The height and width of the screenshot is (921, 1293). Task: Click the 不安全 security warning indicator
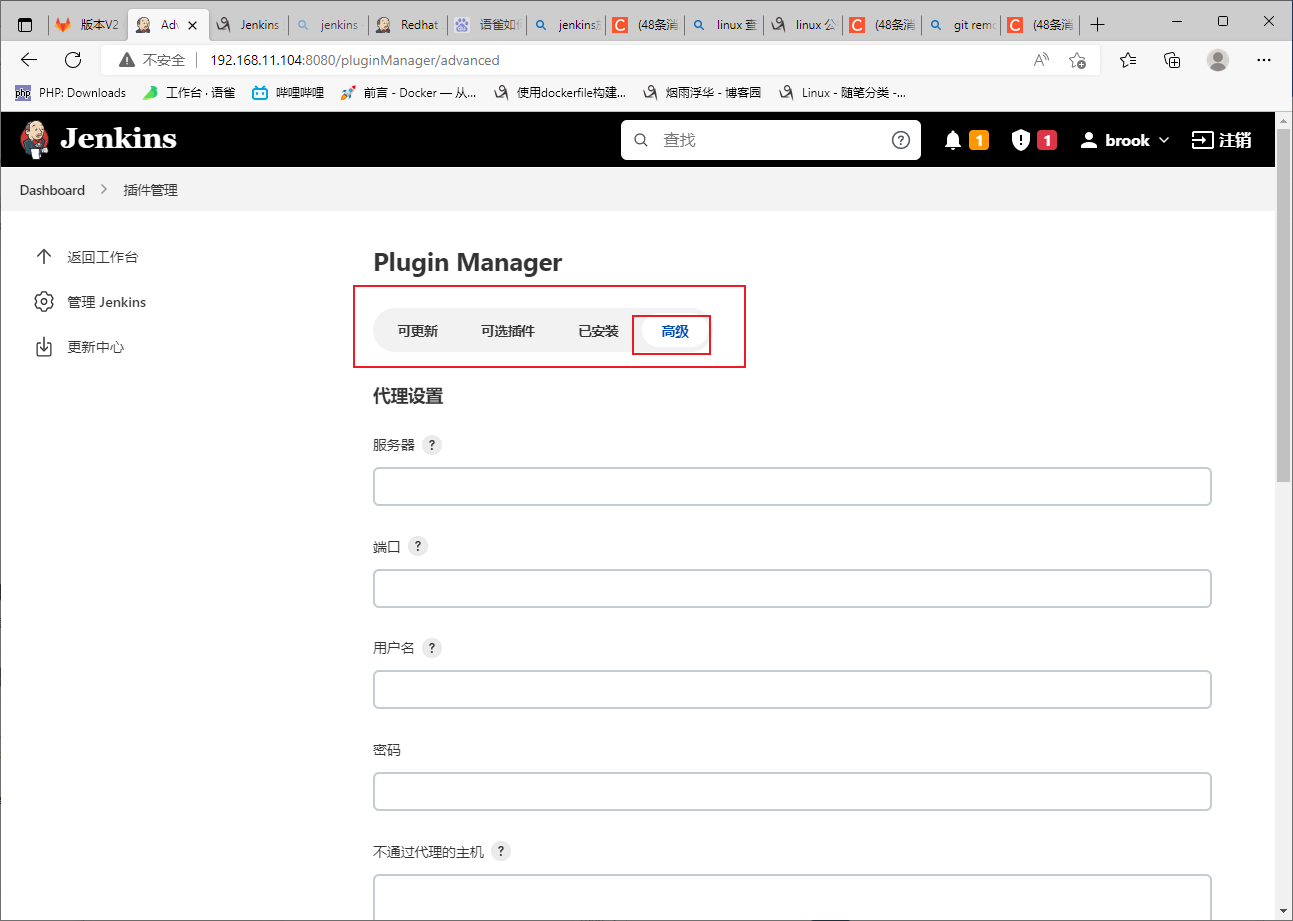[152, 60]
